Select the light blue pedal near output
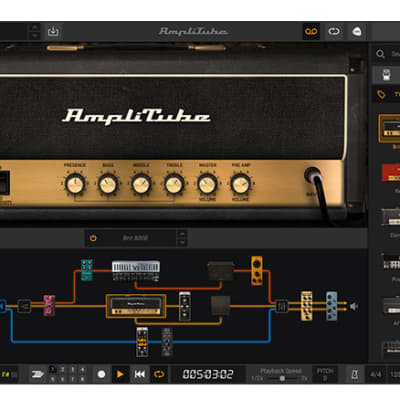400x400 pixels. (x=331, y=306)
